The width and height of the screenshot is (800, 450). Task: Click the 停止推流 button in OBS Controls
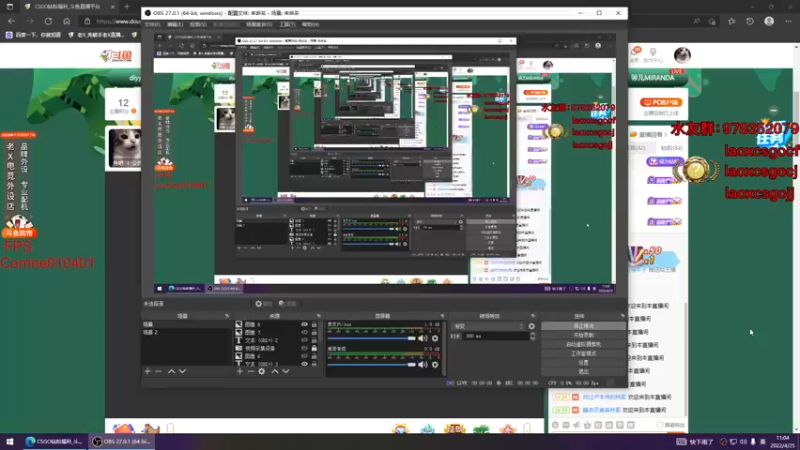pos(583,326)
